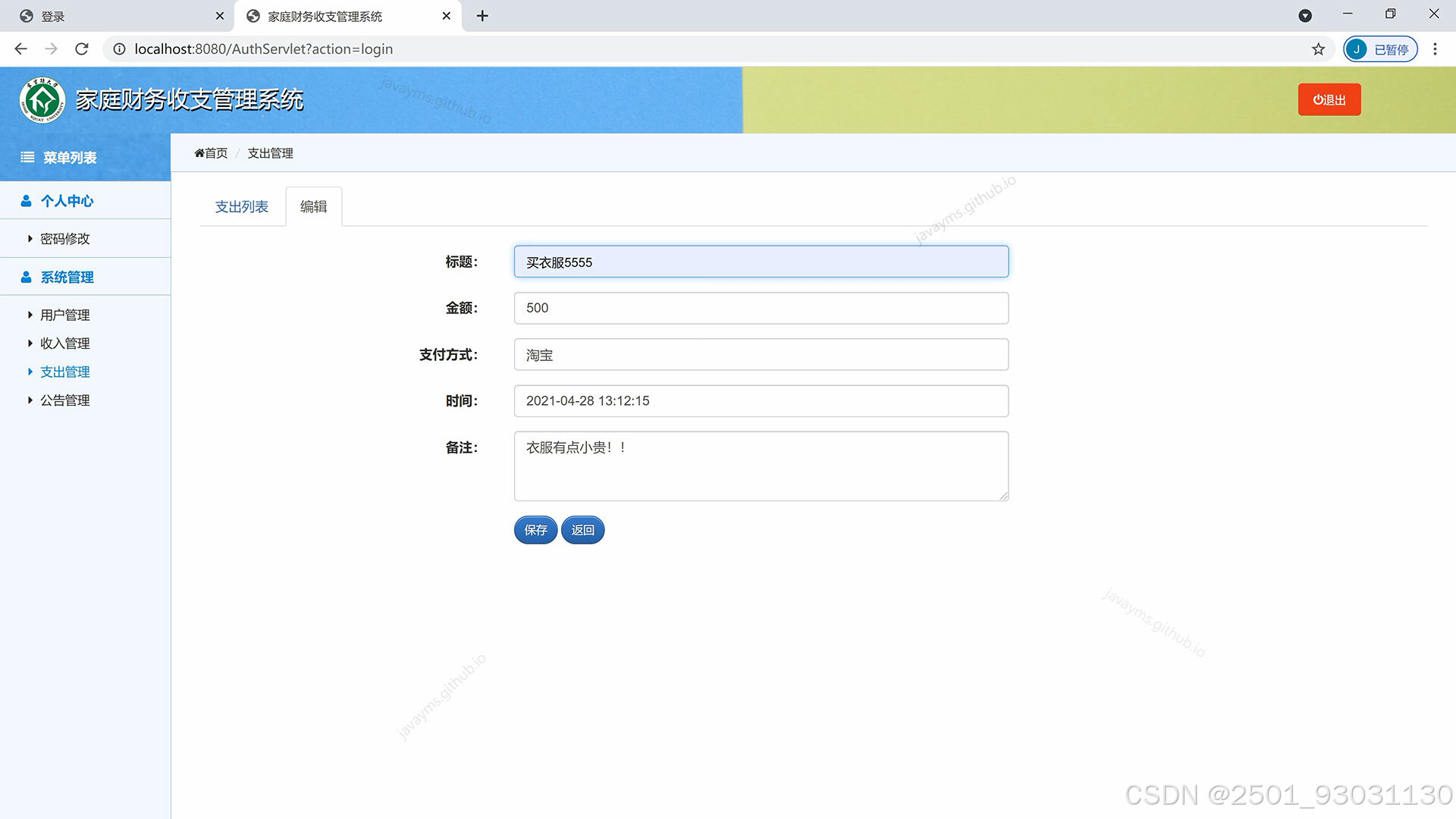Open 公告管理 in the sidebar
The image size is (1456, 819).
coord(65,400)
